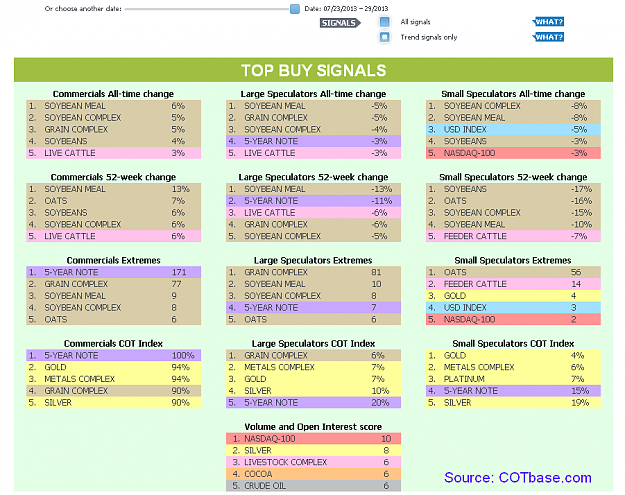Screen dimensions: 625x495
Task: Click METALS COMPLEX in Large Speculators COT Index
Action: click(313, 367)
